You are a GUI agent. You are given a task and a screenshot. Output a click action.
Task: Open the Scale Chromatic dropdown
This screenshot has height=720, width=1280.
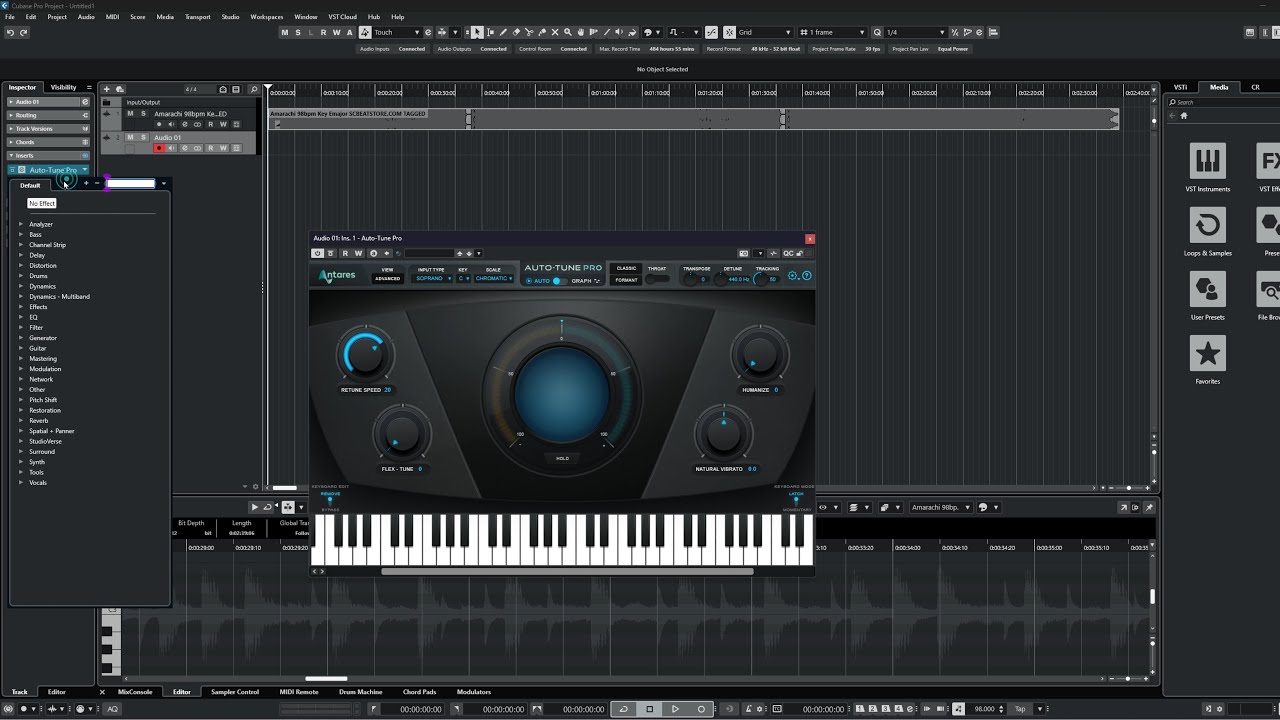click(x=494, y=279)
